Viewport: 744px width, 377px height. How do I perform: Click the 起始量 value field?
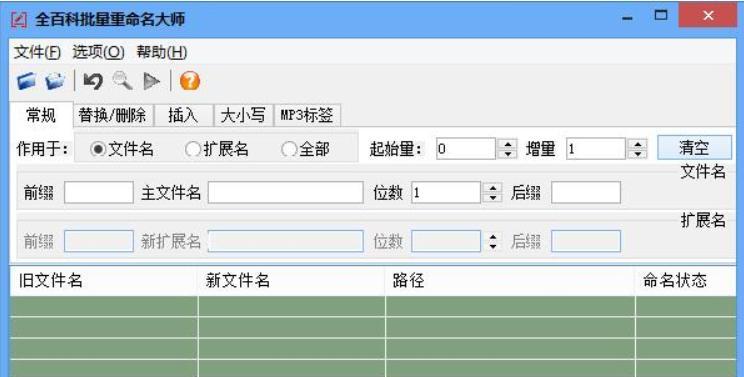tap(465, 149)
